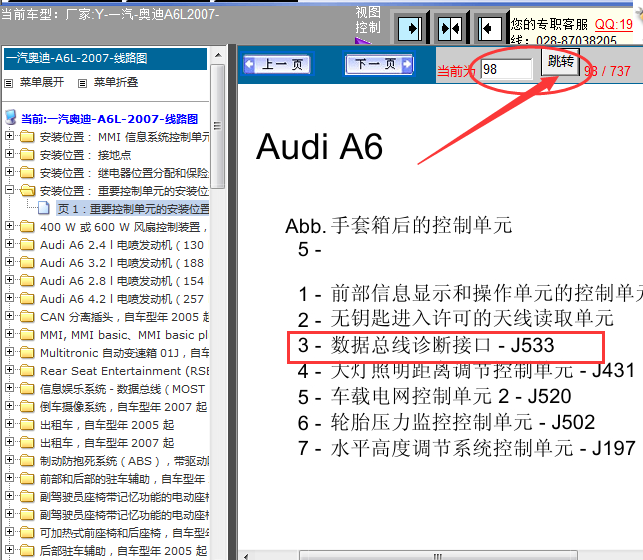
Task: Click folder icon of Multitronic 自动变速箱 01J
Action: (27, 352)
